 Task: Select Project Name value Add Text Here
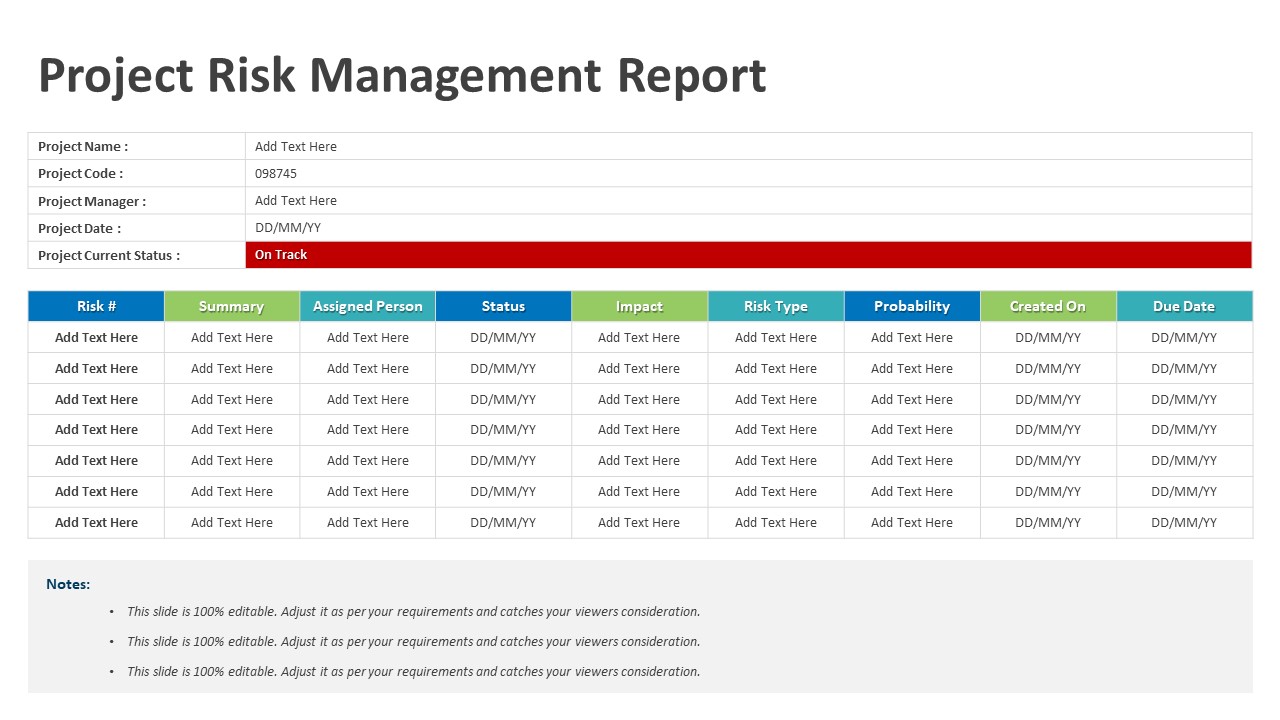click(x=296, y=146)
